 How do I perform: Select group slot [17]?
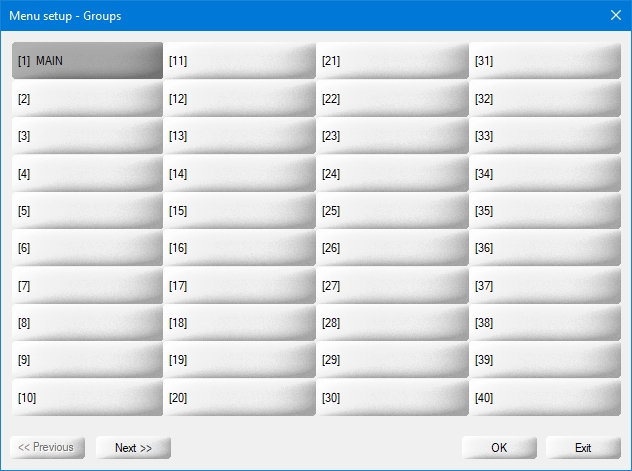239,286
